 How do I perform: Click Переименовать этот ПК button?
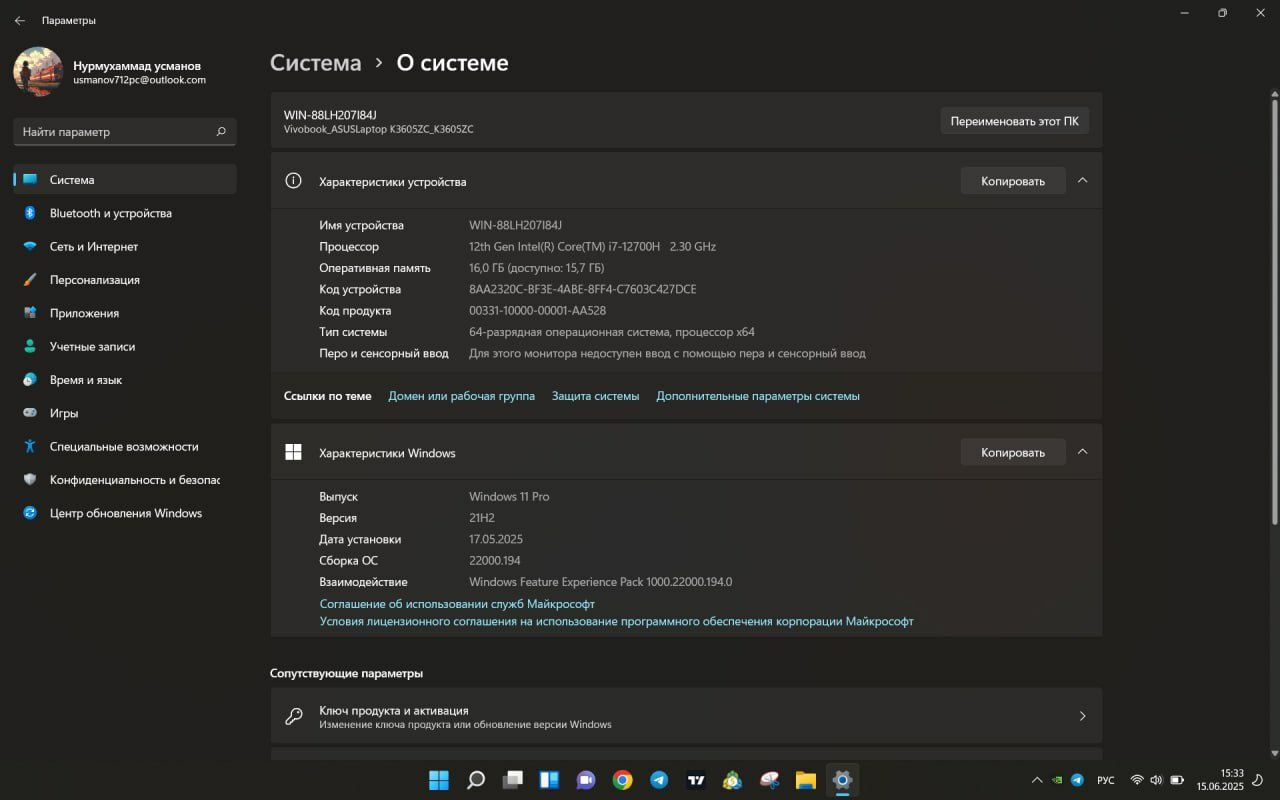pos(1014,121)
